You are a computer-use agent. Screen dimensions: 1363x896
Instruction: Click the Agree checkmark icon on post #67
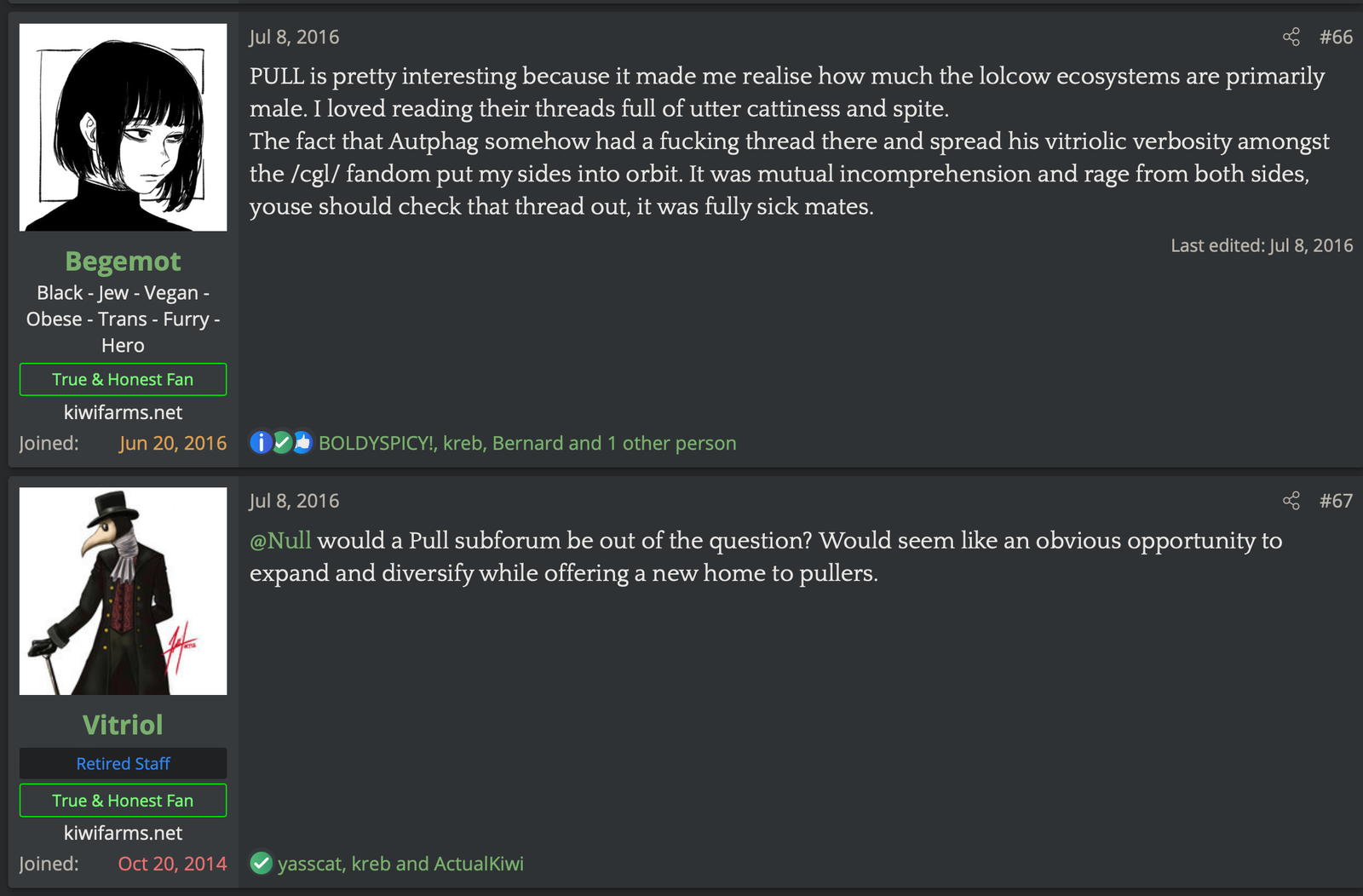pyautogui.click(x=261, y=864)
